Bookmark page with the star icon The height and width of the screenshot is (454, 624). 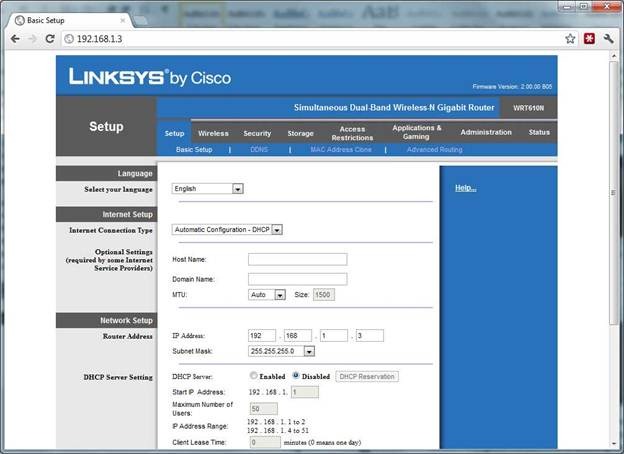(570, 39)
